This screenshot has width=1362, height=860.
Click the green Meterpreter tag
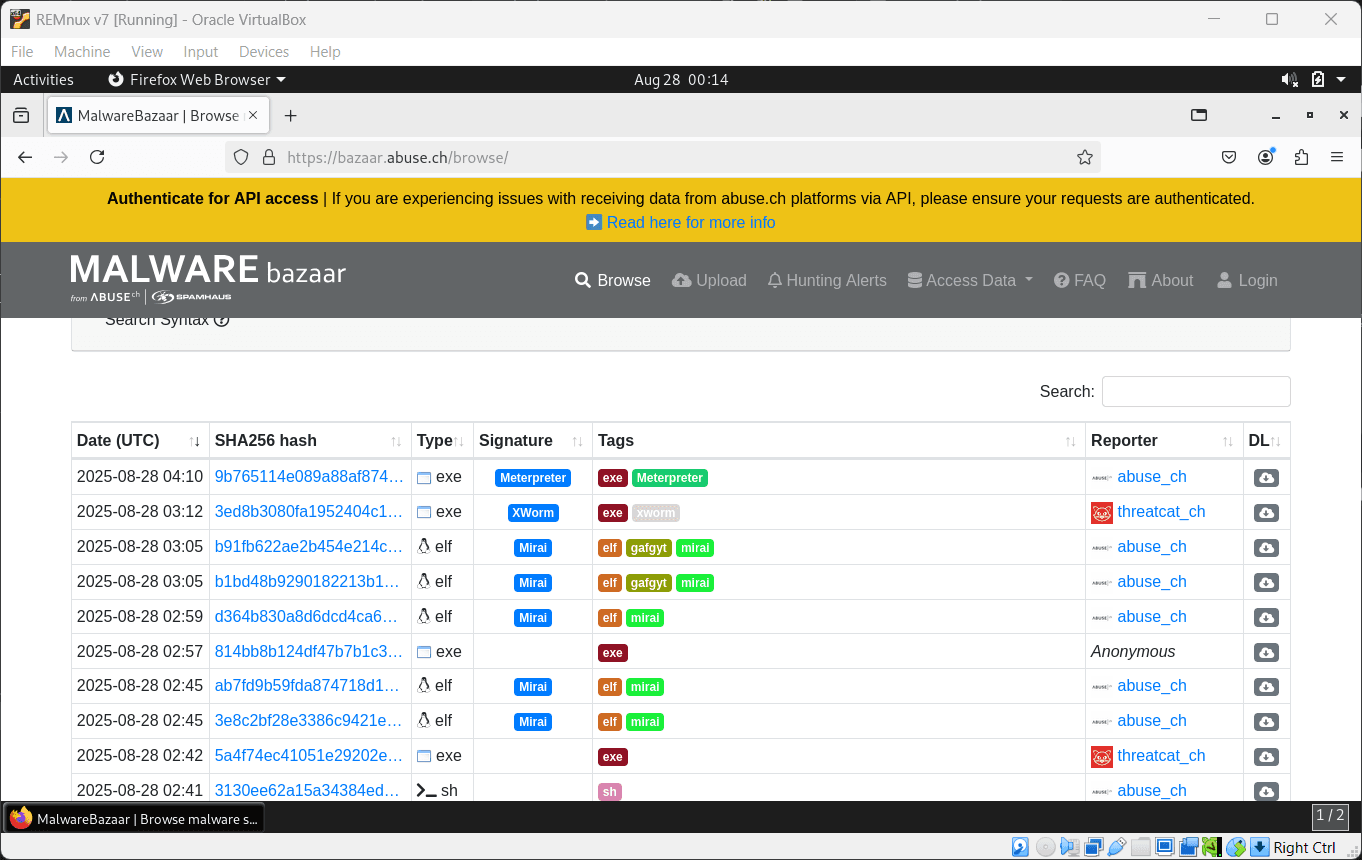click(x=670, y=478)
